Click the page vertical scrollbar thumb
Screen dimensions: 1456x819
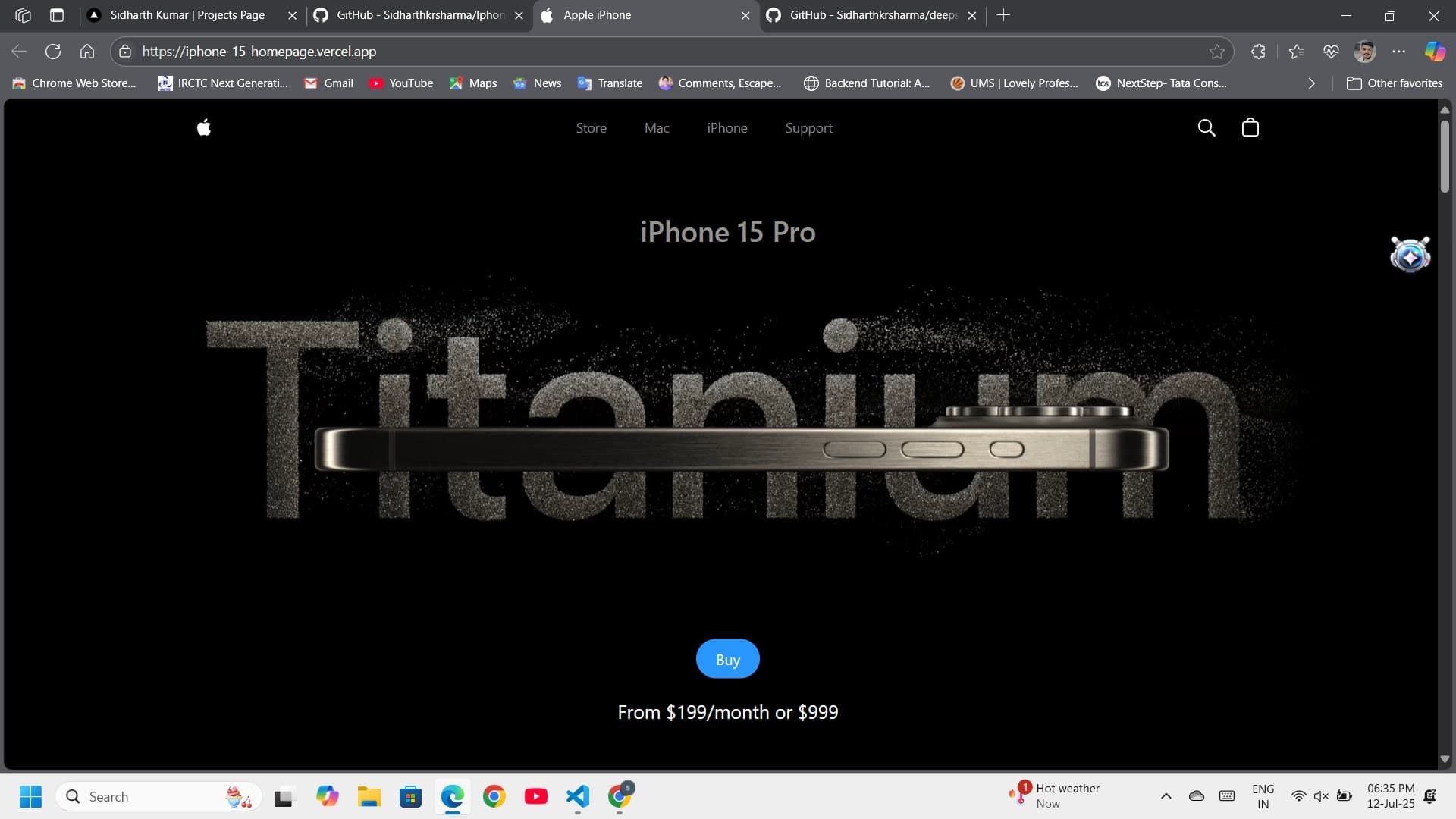tap(1445, 155)
